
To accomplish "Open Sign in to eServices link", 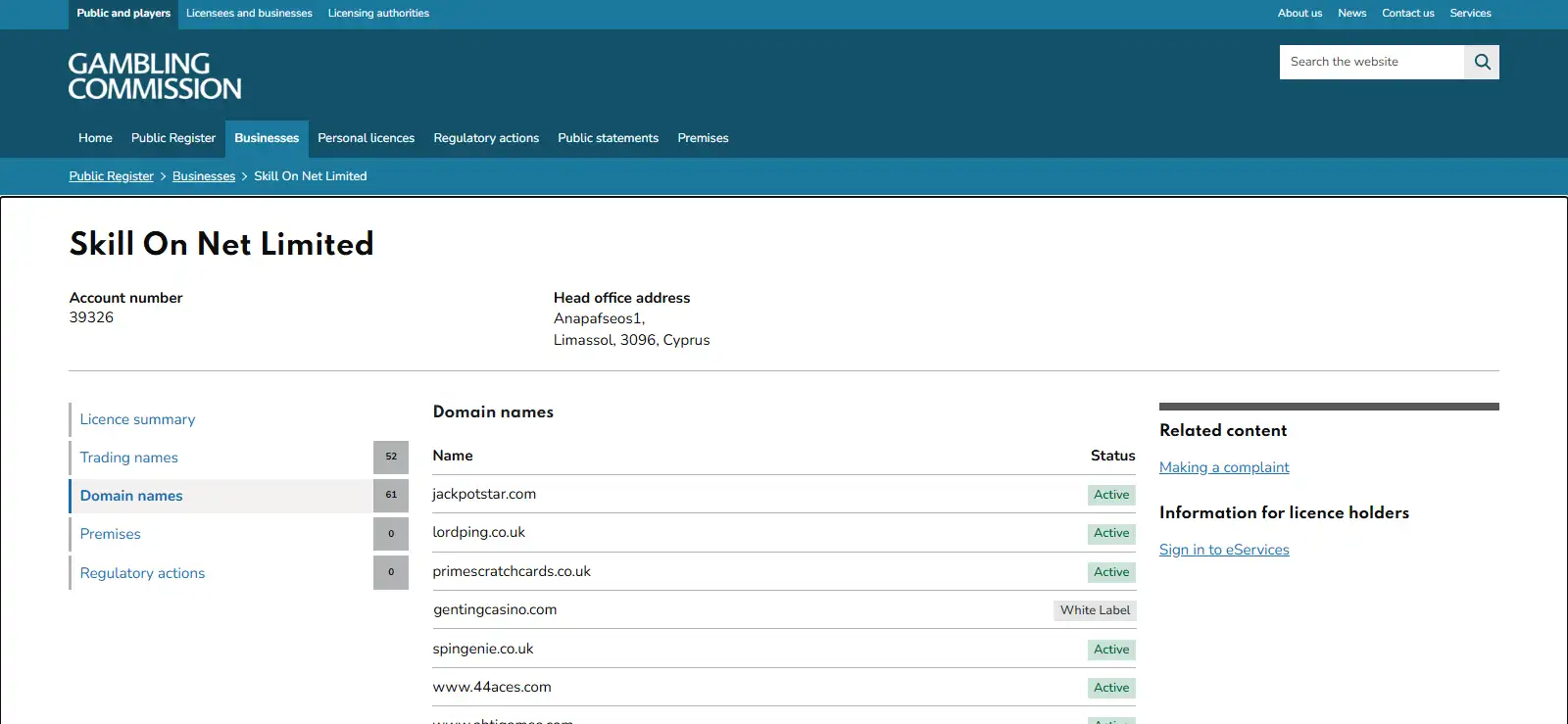I will (1224, 550).
